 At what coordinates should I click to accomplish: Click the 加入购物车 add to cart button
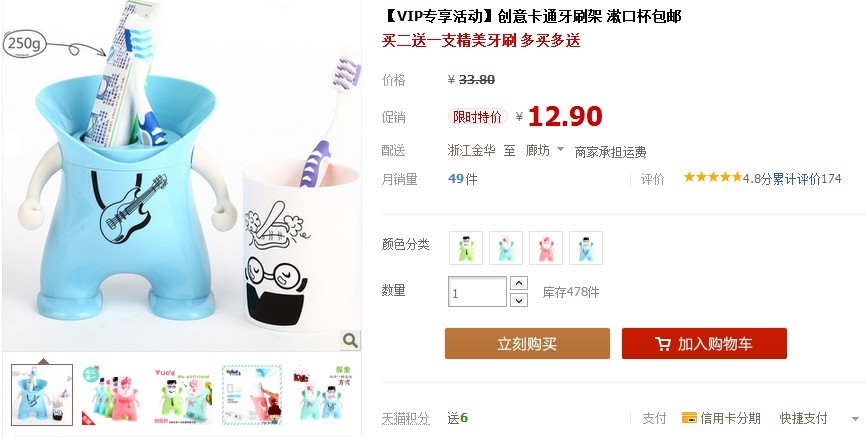(x=704, y=344)
